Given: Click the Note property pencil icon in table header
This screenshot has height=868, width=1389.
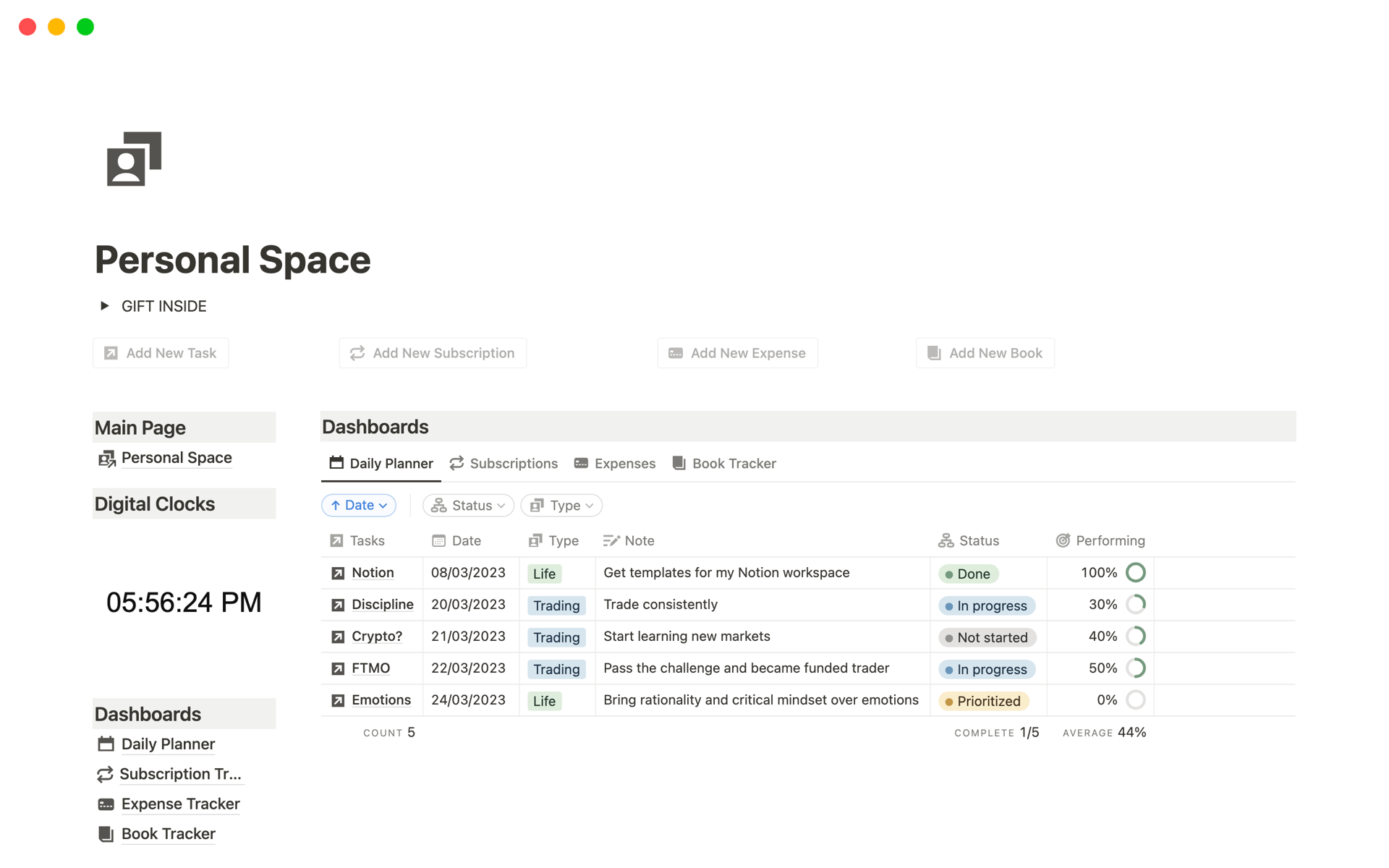Looking at the screenshot, I should tap(610, 540).
